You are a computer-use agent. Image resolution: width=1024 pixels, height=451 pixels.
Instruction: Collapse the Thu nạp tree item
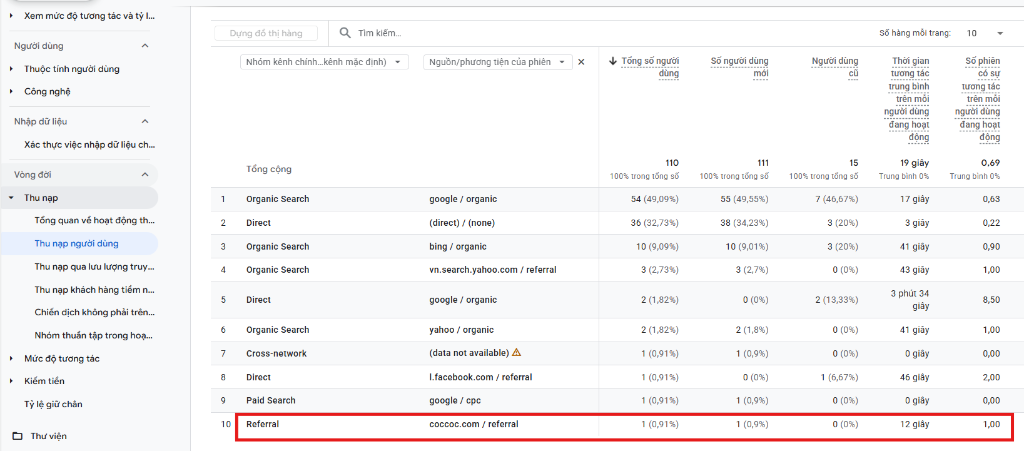tap(11, 197)
